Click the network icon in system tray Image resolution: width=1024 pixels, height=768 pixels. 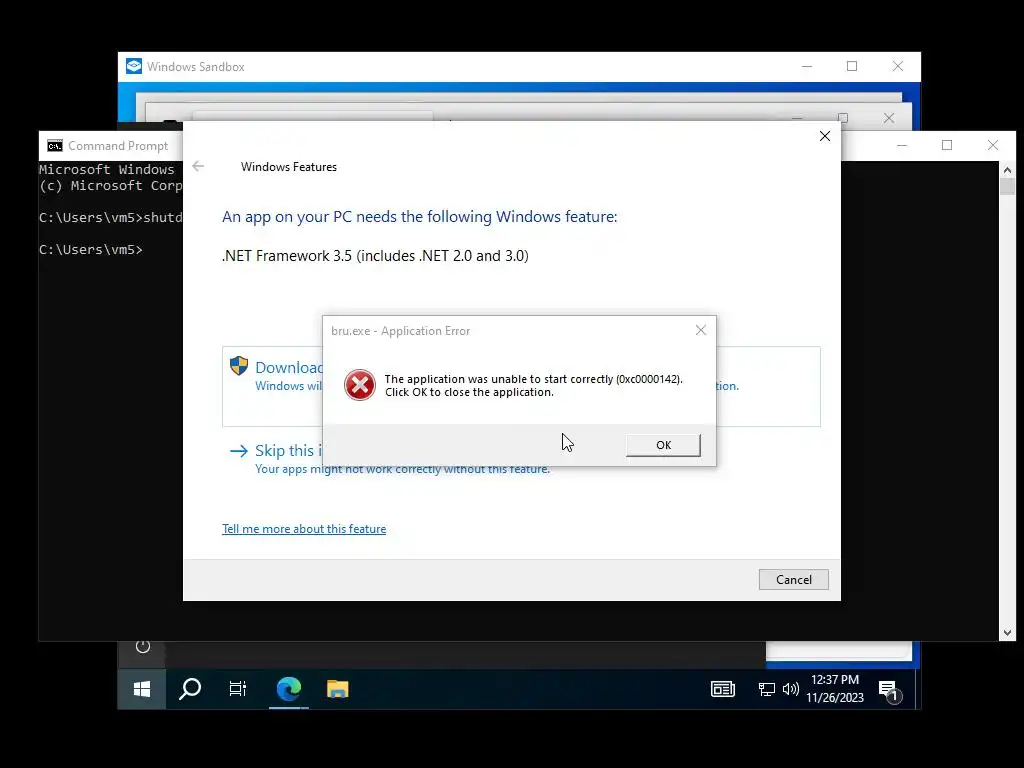point(767,689)
